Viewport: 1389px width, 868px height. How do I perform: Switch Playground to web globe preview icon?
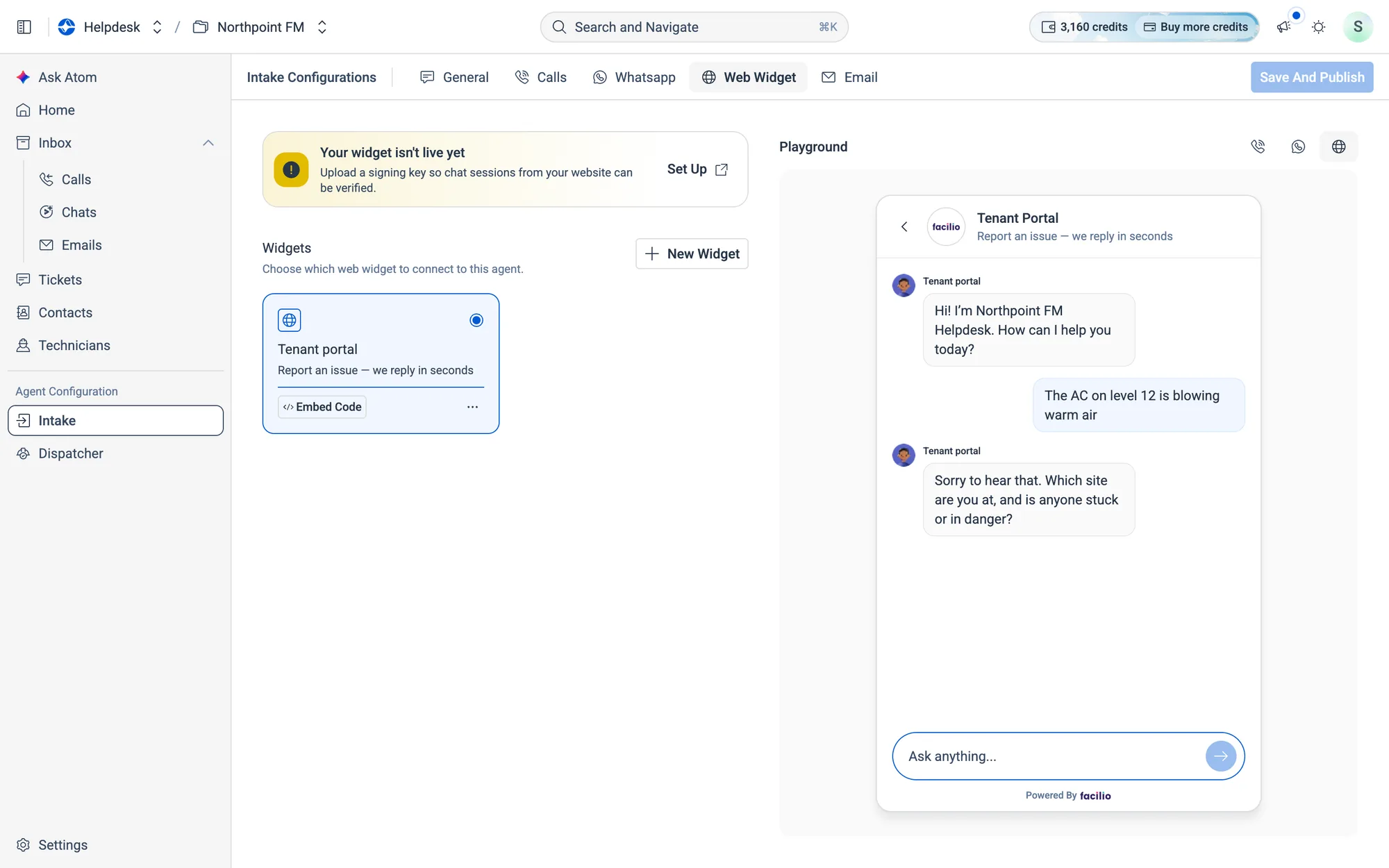click(1339, 147)
